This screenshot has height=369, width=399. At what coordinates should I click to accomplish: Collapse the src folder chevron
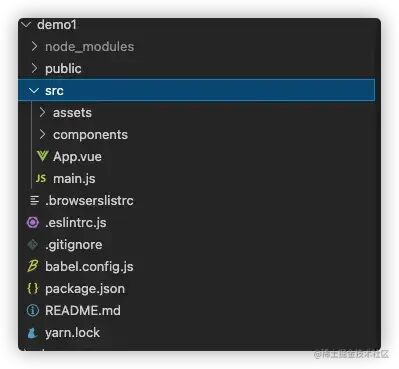point(34,90)
